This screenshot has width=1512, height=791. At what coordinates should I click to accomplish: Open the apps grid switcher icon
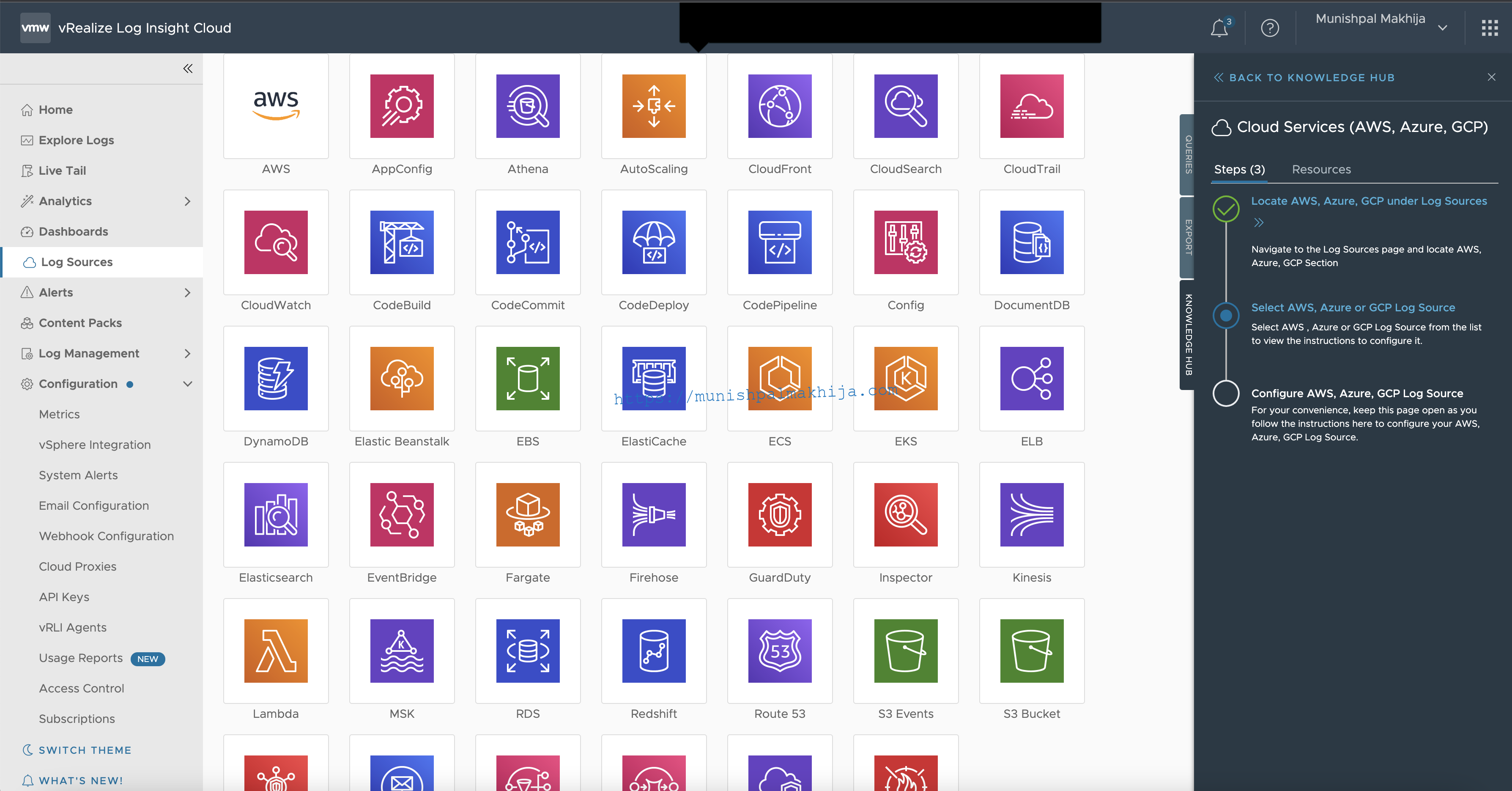click(1490, 27)
